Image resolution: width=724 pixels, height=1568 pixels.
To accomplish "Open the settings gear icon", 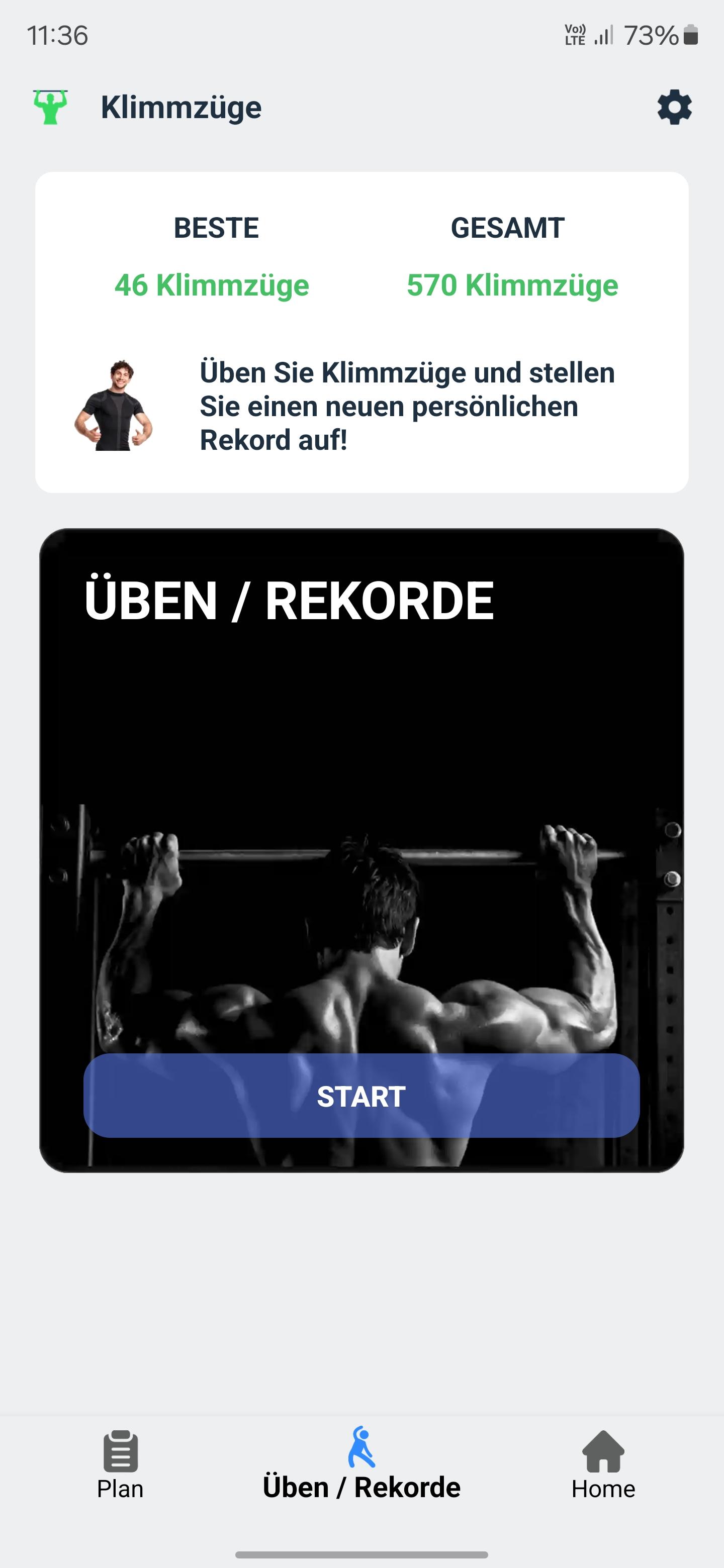I will 674,108.
